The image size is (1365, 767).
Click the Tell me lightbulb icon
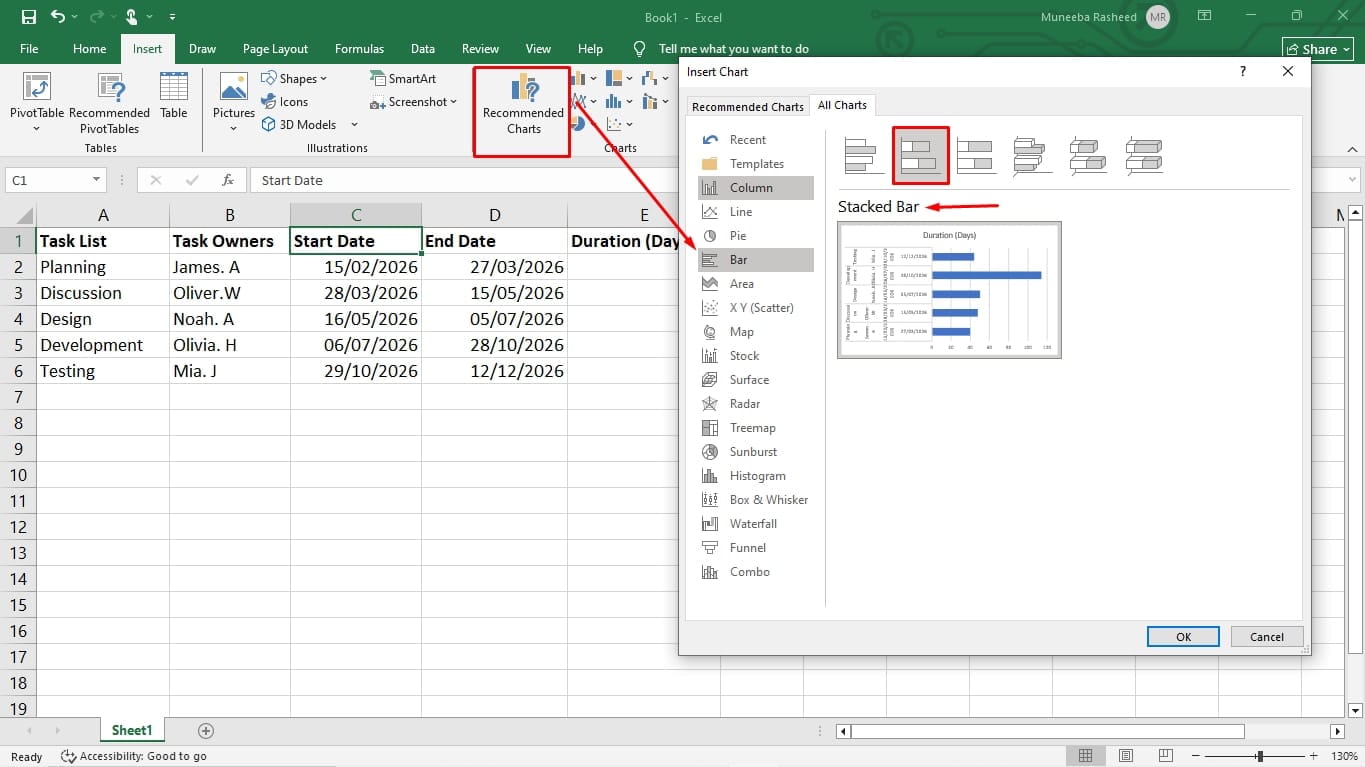(640, 49)
